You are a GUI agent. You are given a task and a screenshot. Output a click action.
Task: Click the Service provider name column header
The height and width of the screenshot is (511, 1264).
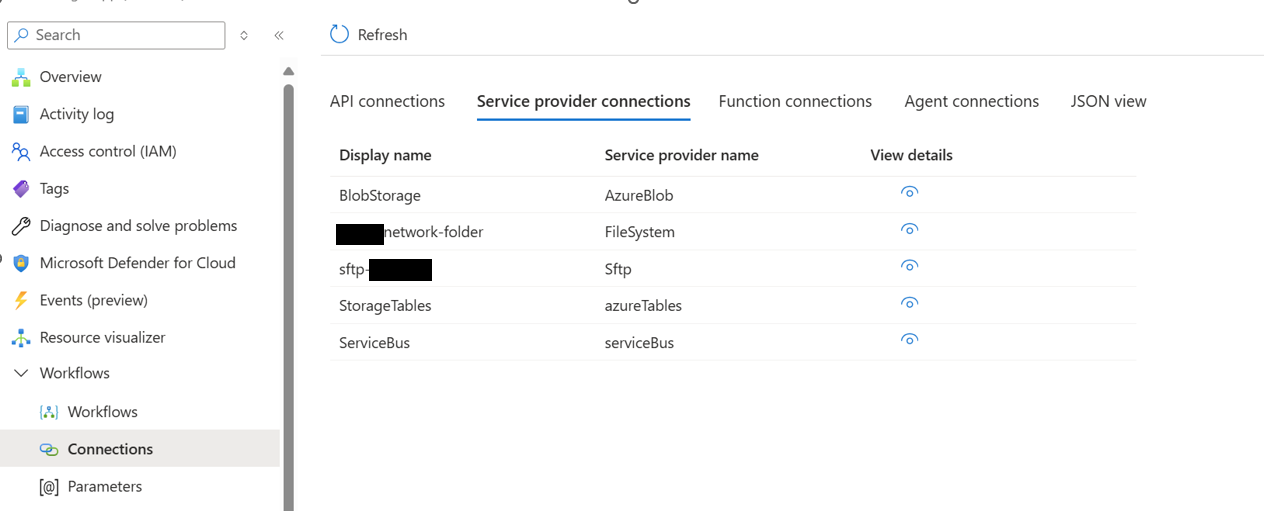681,155
